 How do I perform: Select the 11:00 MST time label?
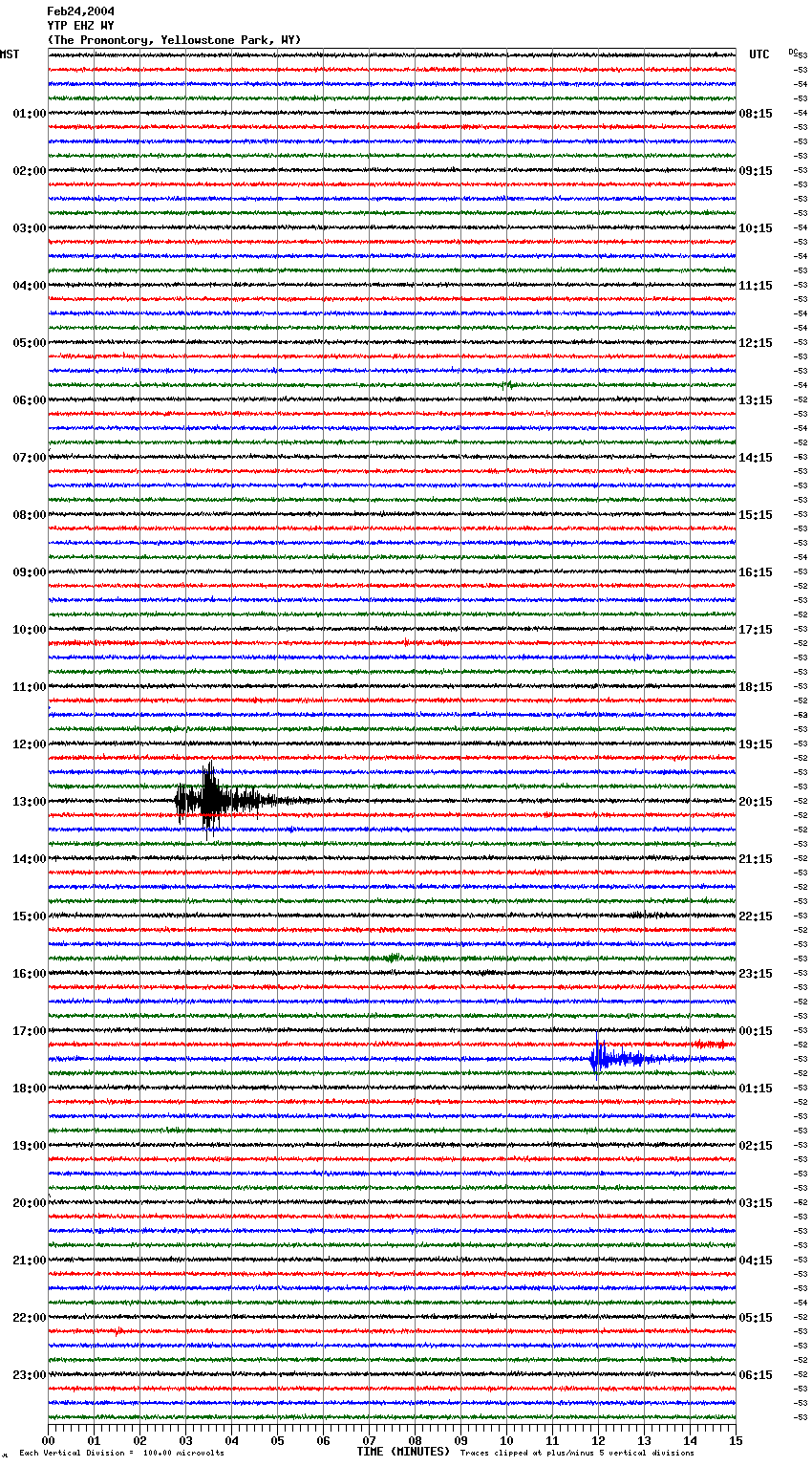coord(30,687)
